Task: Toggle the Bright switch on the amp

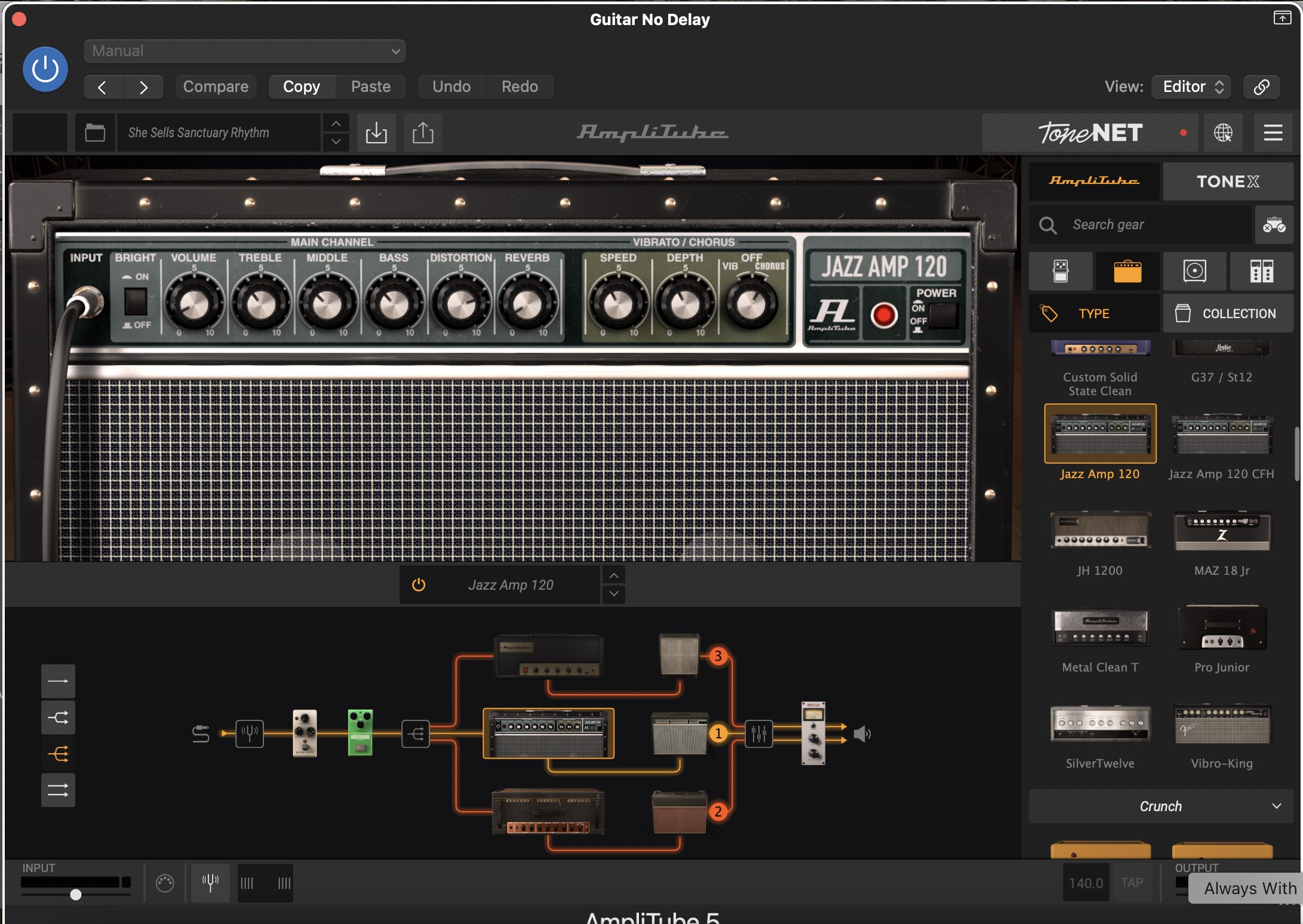Action: (x=136, y=301)
